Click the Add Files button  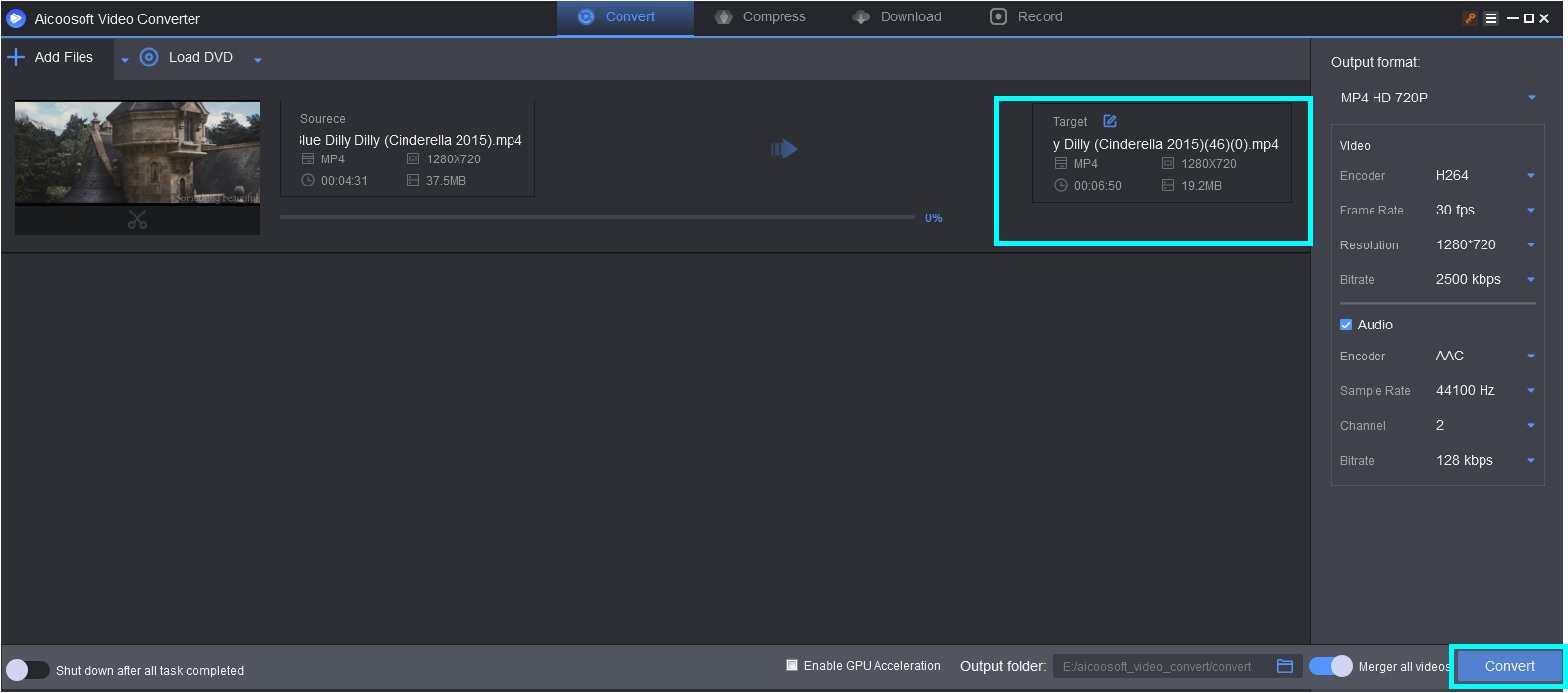pos(50,58)
